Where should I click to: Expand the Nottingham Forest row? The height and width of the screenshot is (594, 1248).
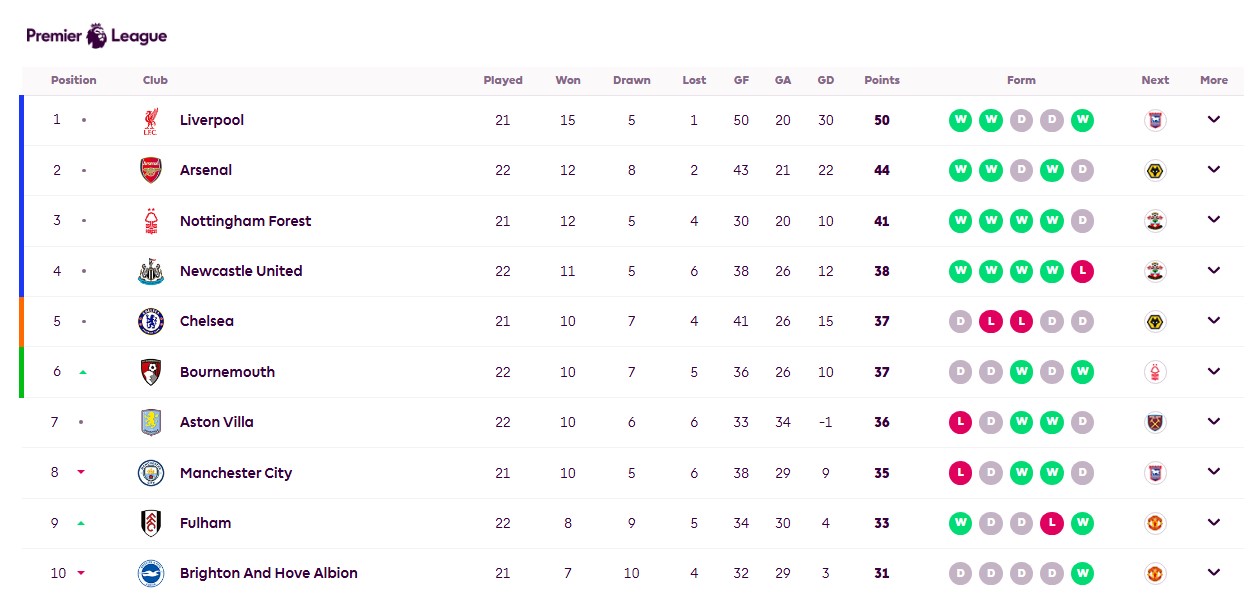[x=1214, y=220]
